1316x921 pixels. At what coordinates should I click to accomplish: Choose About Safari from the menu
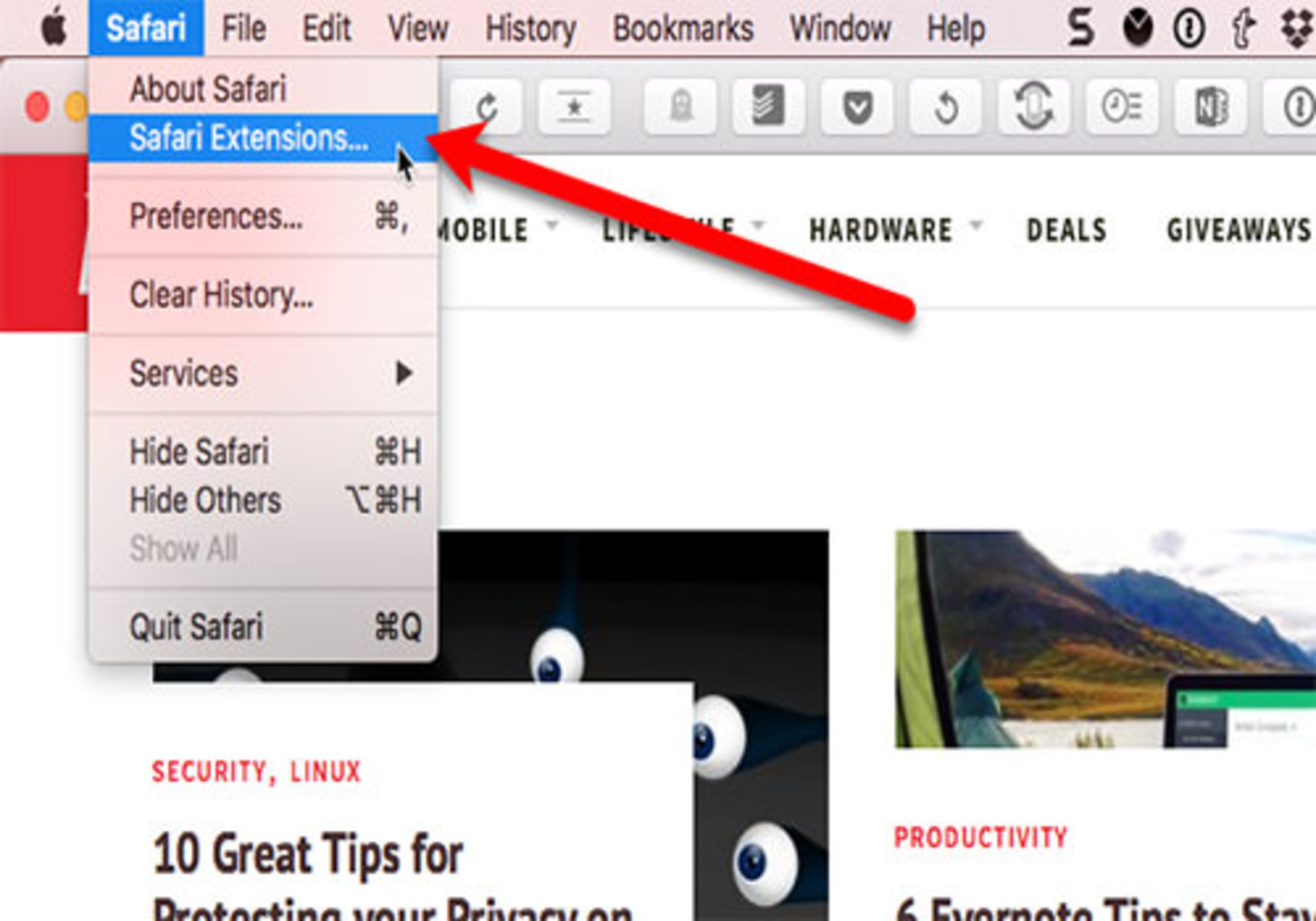(x=263, y=89)
